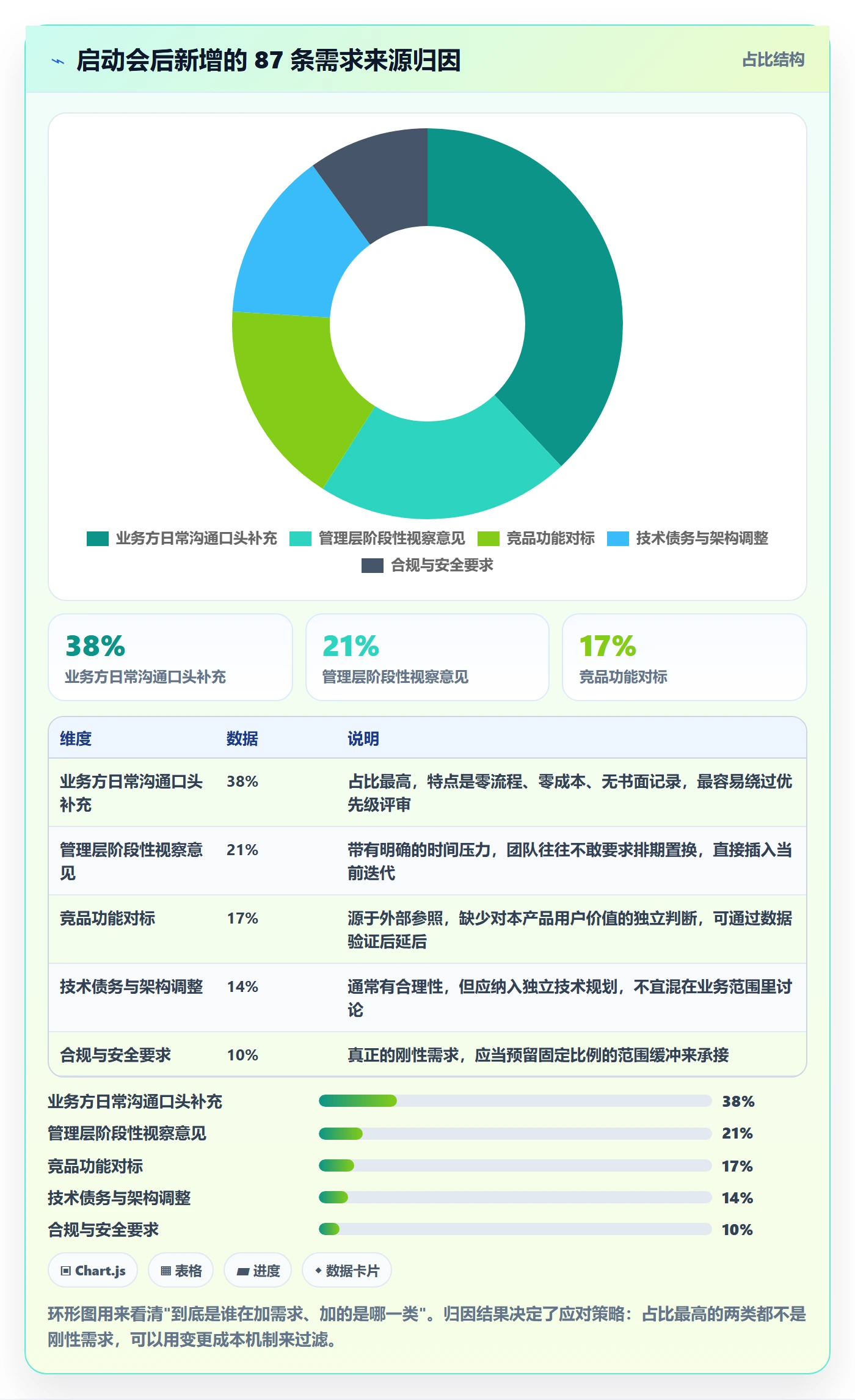
Task: Open the 38% stat card
Action: point(170,657)
